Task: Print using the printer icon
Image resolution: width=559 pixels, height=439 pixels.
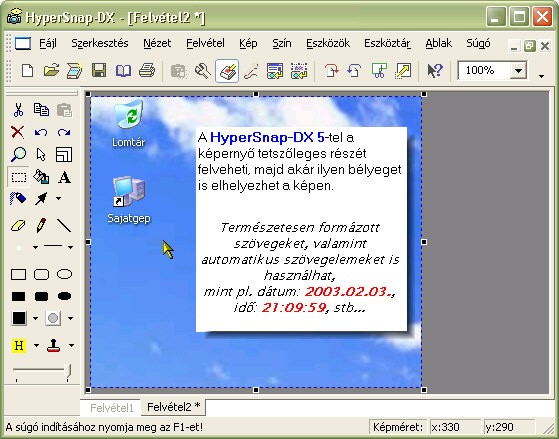Action: click(x=147, y=71)
